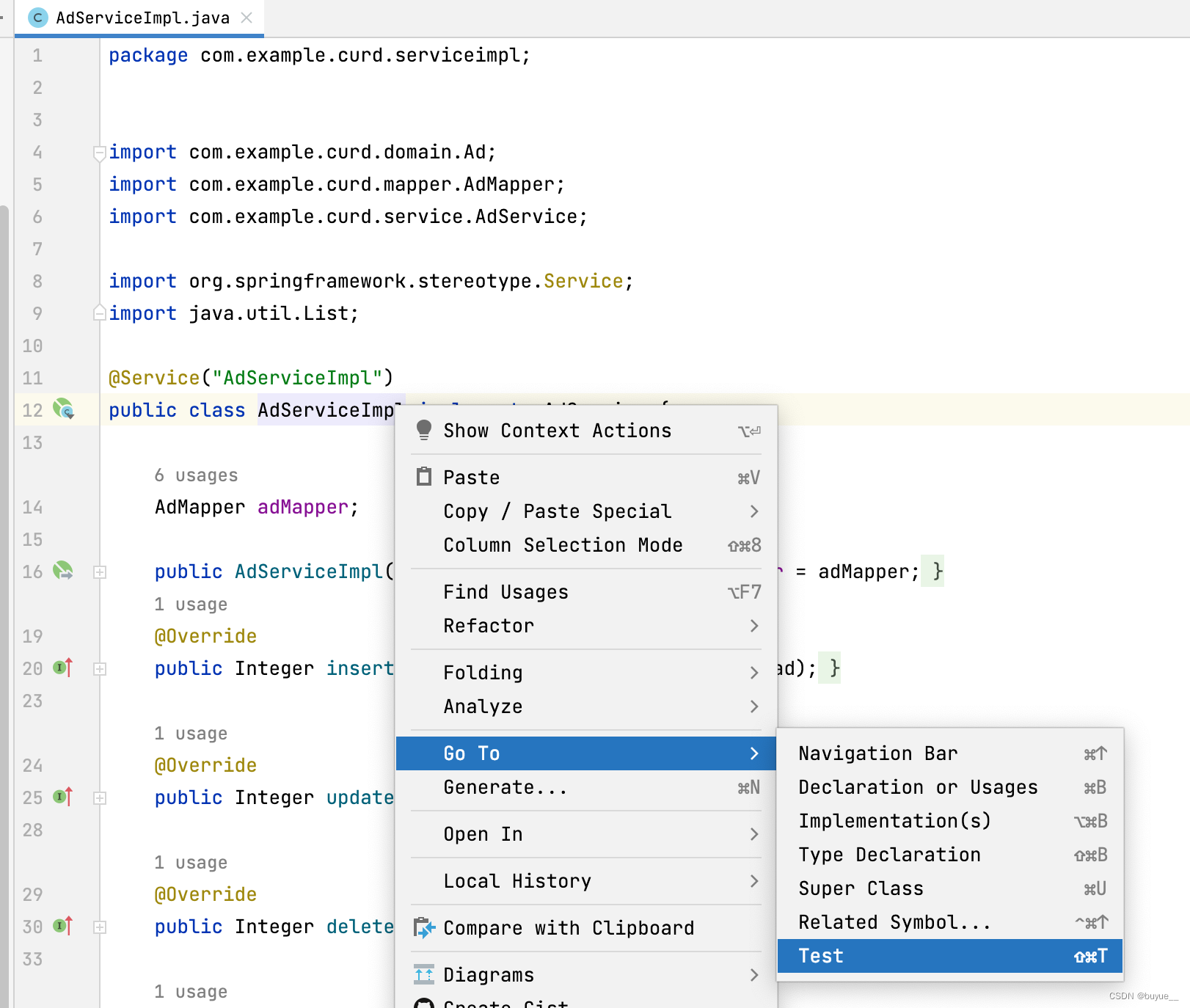Choose Implementation(s) from Go To submenu
Viewport: 1190px width, 1008px height.
coord(950,821)
